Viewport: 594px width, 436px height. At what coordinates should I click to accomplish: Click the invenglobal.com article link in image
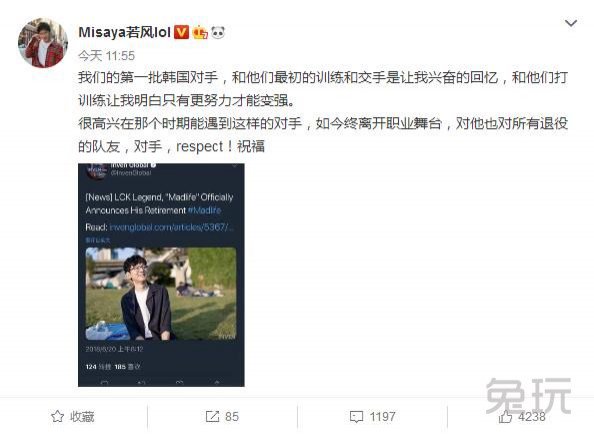tap(172, 227)
